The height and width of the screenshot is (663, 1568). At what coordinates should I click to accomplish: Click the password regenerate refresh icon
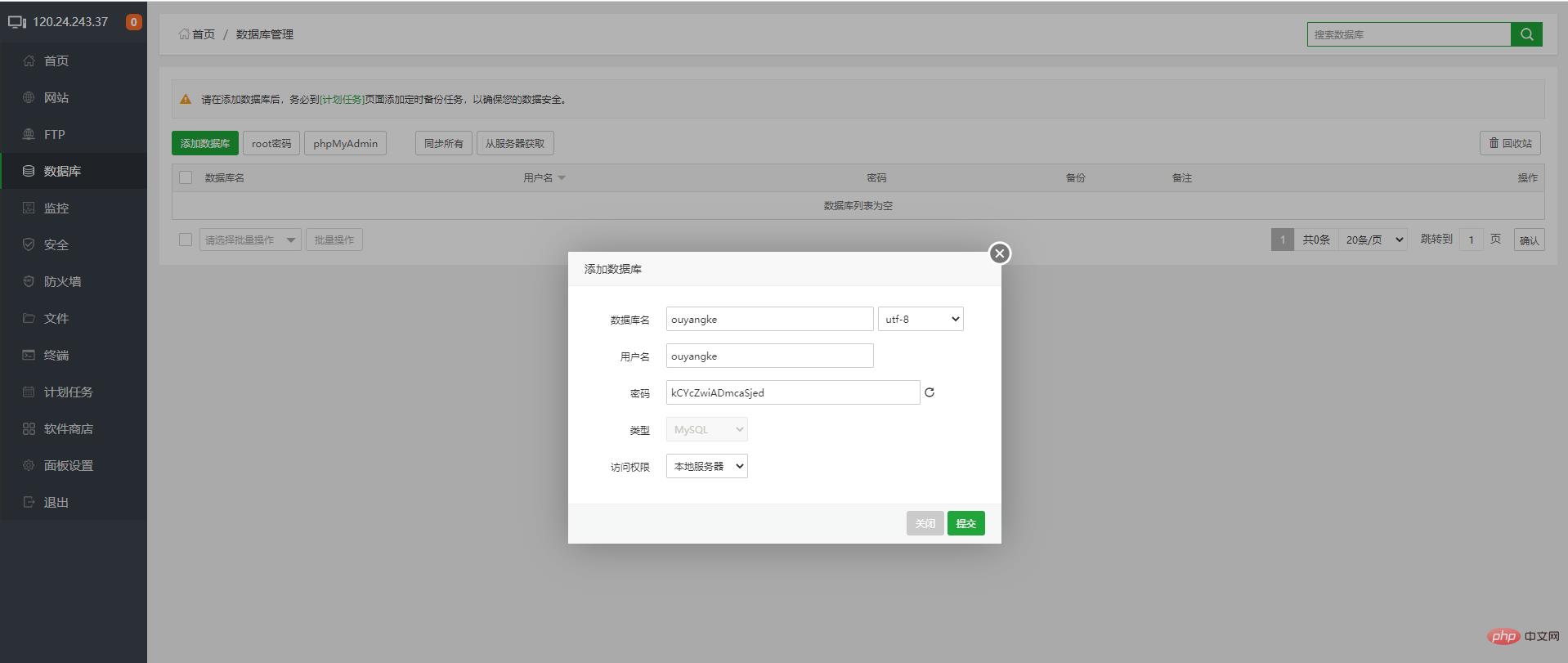coord(930,392)
